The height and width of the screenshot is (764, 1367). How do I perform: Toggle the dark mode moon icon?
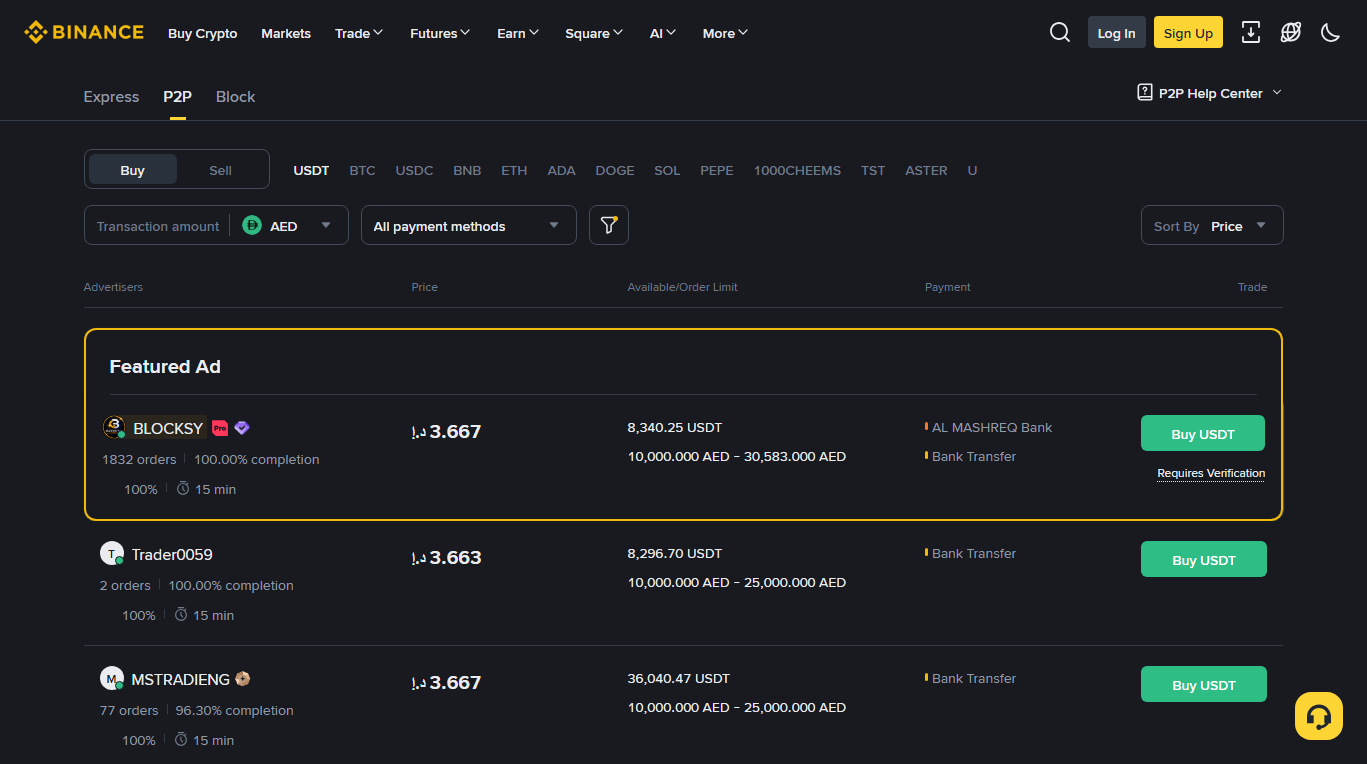(x=1330, y=32)
